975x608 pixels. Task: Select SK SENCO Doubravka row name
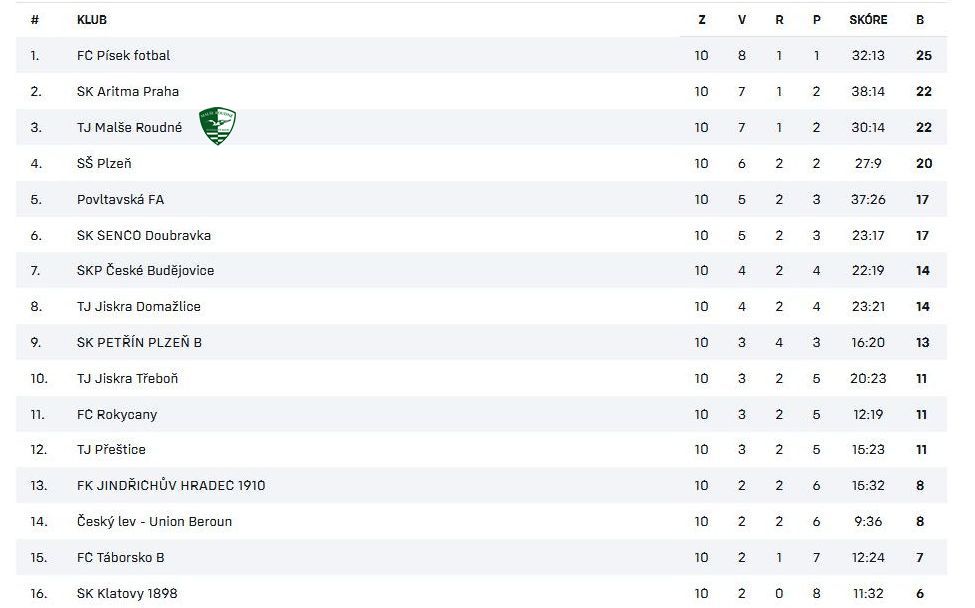[144, 235]
